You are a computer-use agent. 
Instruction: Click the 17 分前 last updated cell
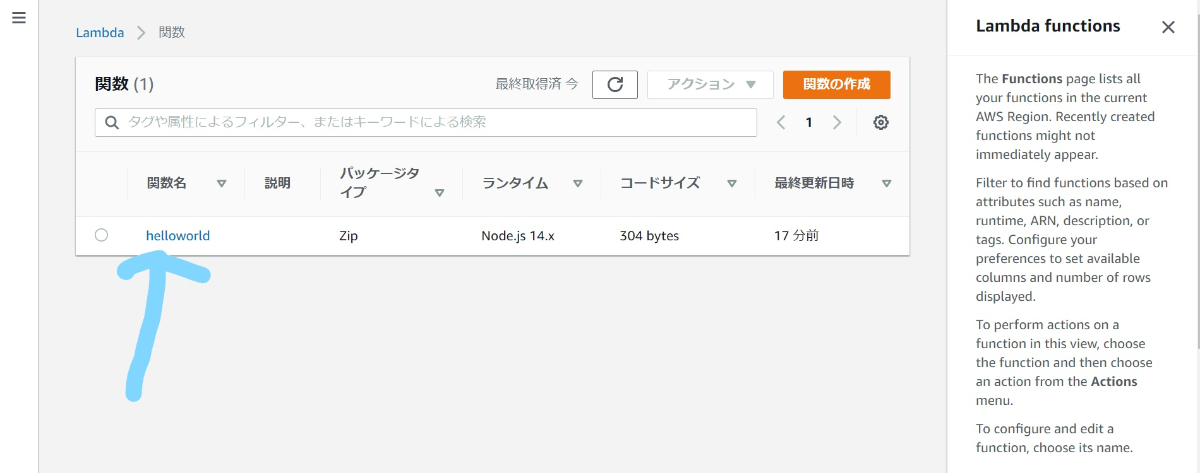coord(797,236)
